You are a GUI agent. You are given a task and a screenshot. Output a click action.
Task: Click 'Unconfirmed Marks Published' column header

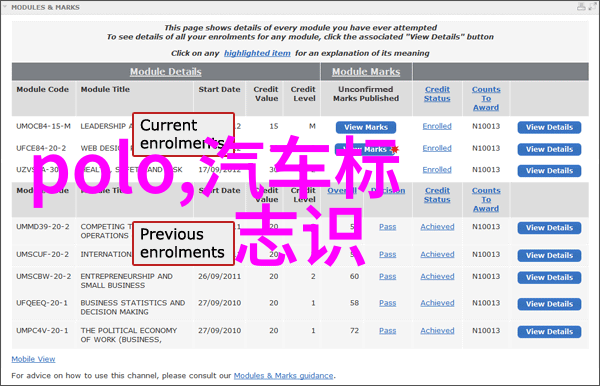366,94
